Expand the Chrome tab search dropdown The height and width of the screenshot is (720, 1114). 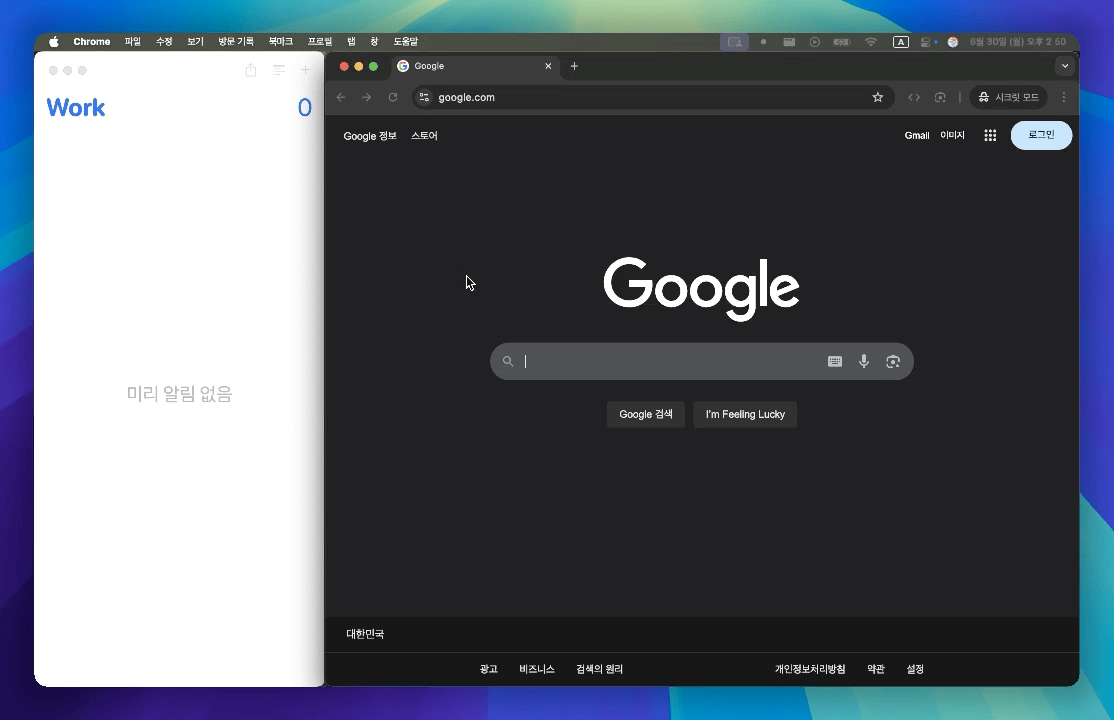point(1064,66)
